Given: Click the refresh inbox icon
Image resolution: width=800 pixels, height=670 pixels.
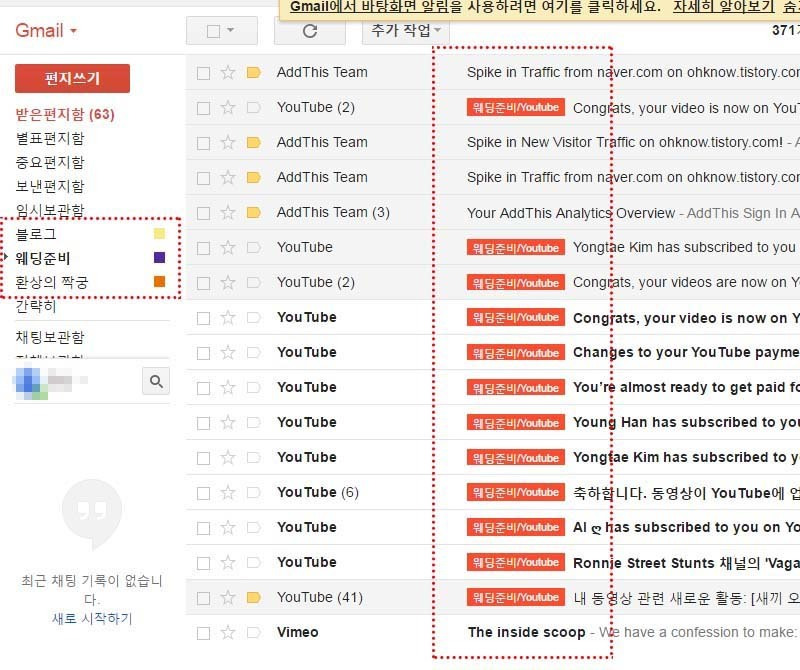Looking at the screenshot, I should (310, 31).
